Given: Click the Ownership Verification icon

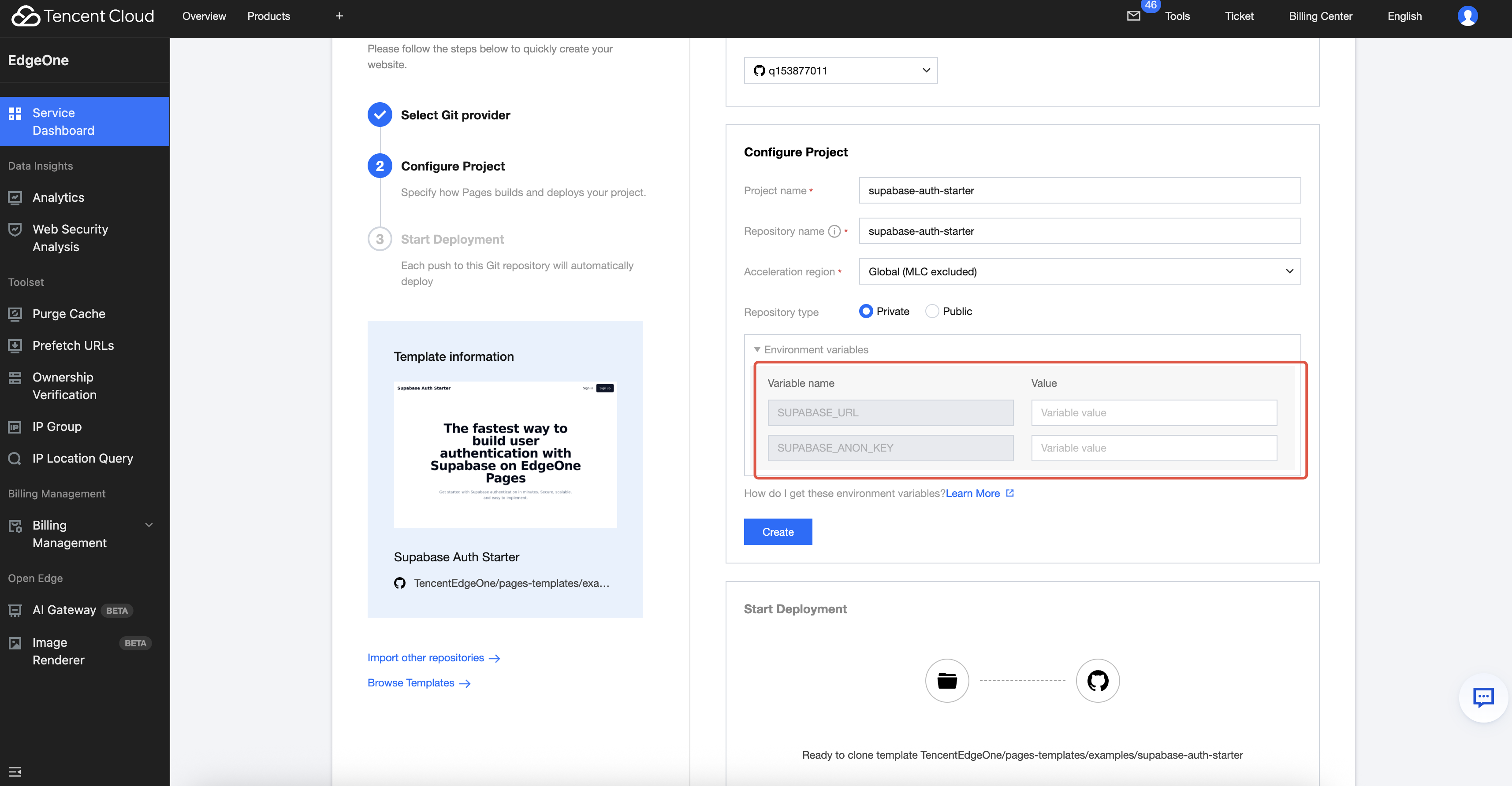Looking at the screenshot, I should pyautogui.click(x=15, y=377).
